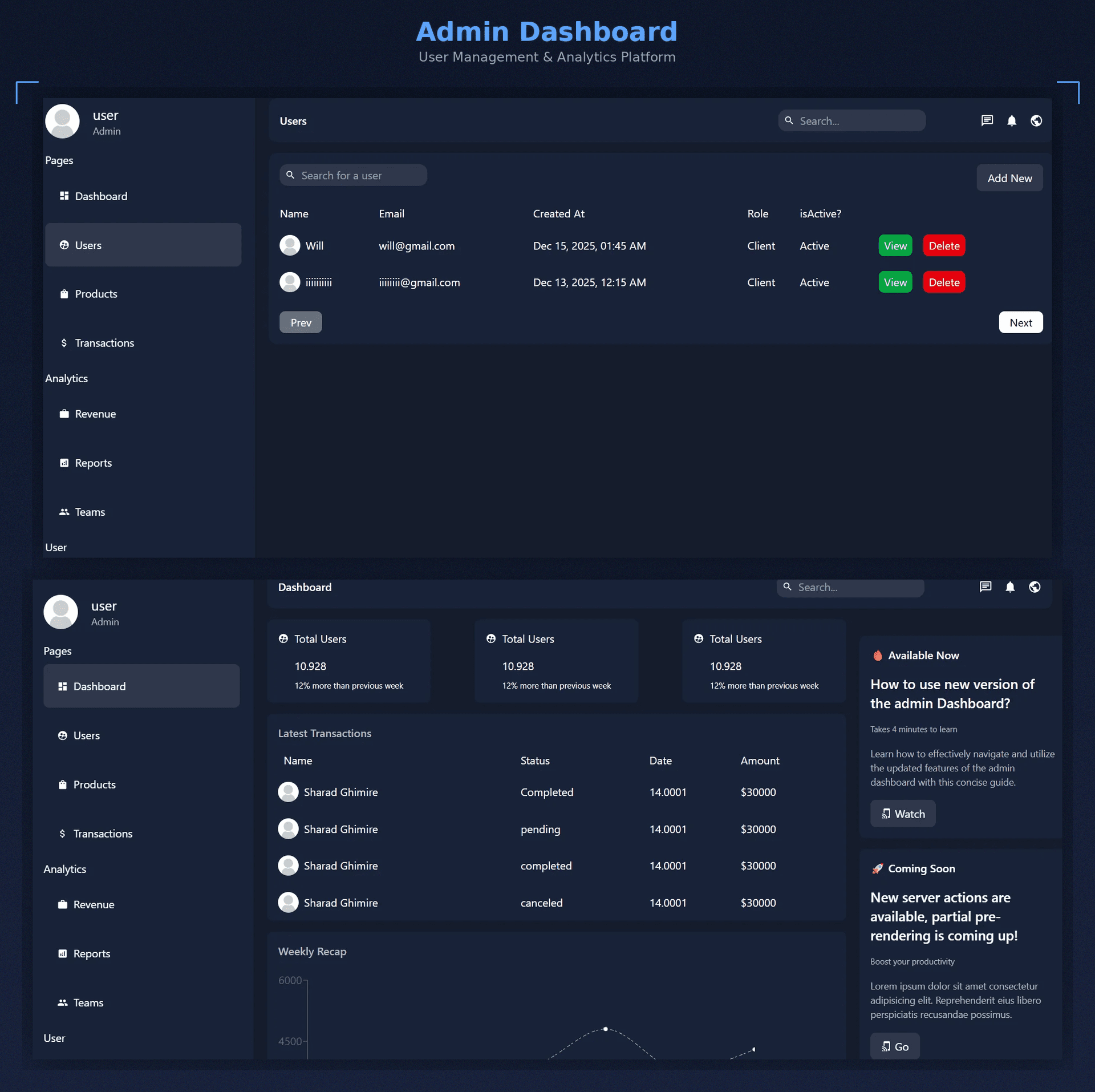The image size is (1095, 1092).
Task: Open notifications bell in Users header
Action: tap(1011, 120)
